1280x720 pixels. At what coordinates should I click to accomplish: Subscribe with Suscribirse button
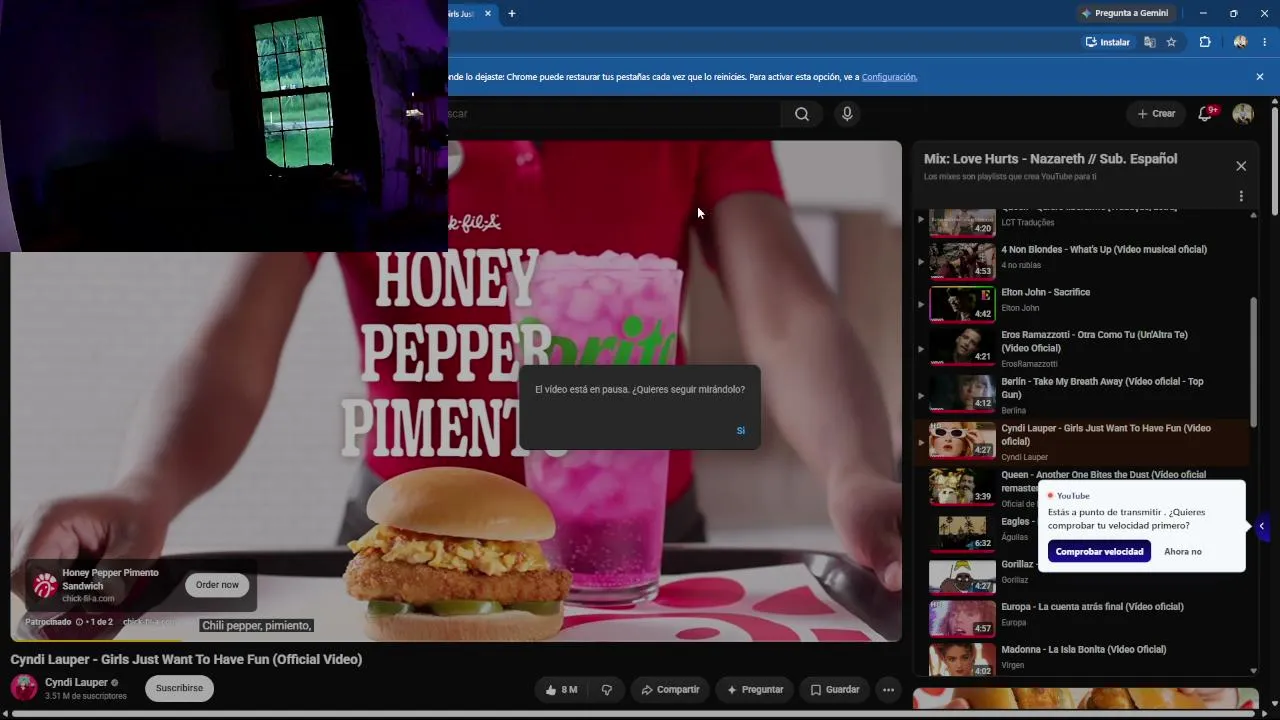coord(179,688)
